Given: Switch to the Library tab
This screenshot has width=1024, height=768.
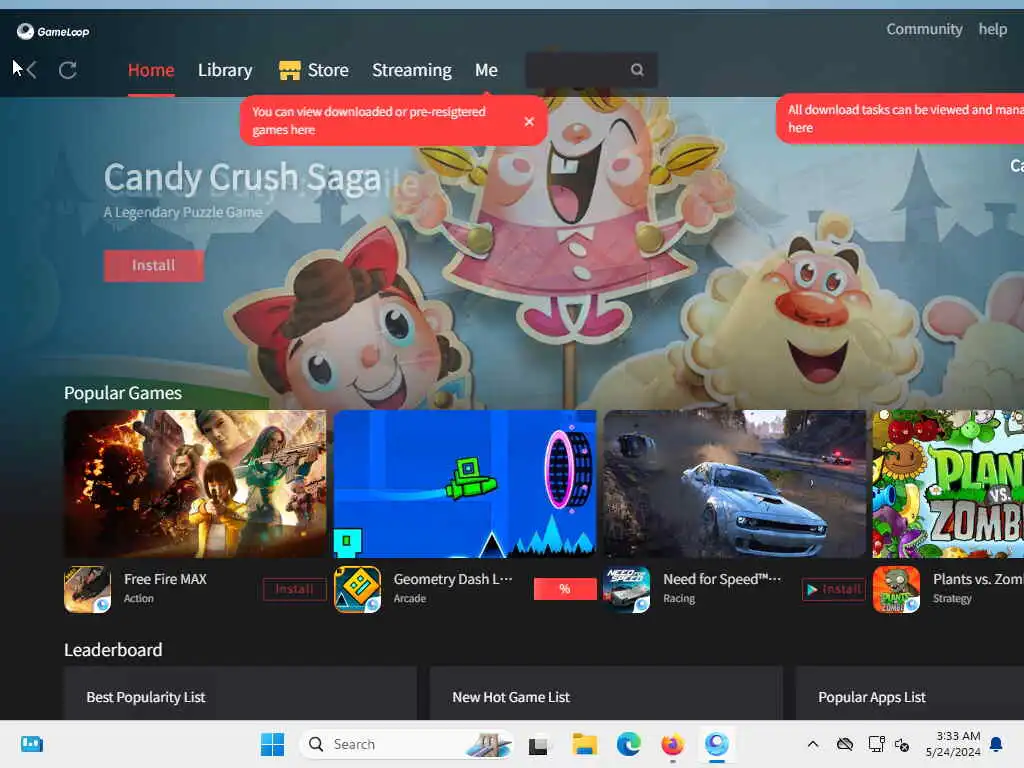Looking at the screenshot, I should point(225,70).
